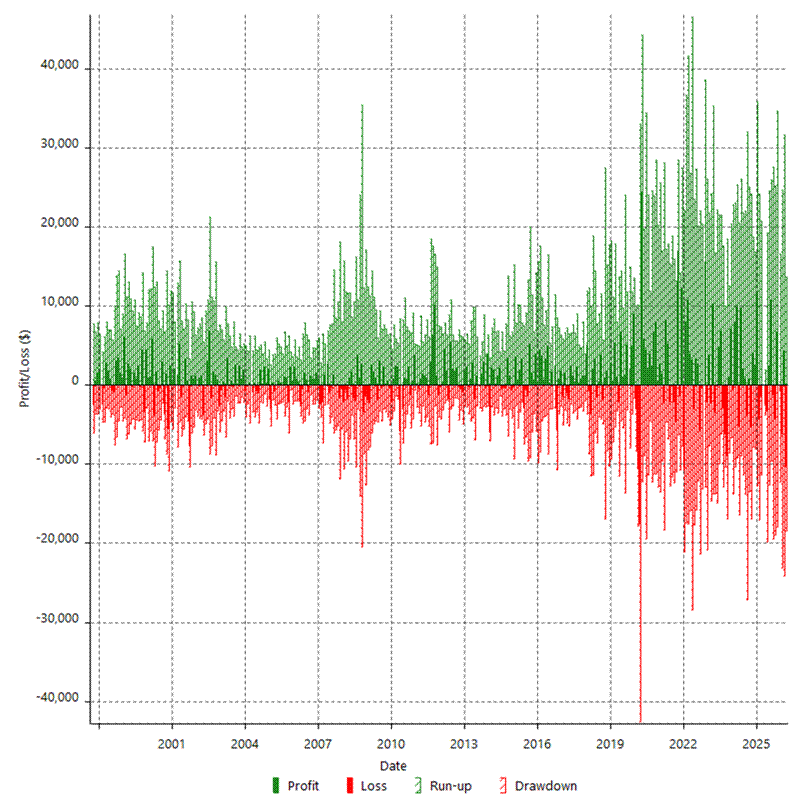The image size is (802, 801).
Task: Select the 2010 date axis label
Action: click(391, 744)
